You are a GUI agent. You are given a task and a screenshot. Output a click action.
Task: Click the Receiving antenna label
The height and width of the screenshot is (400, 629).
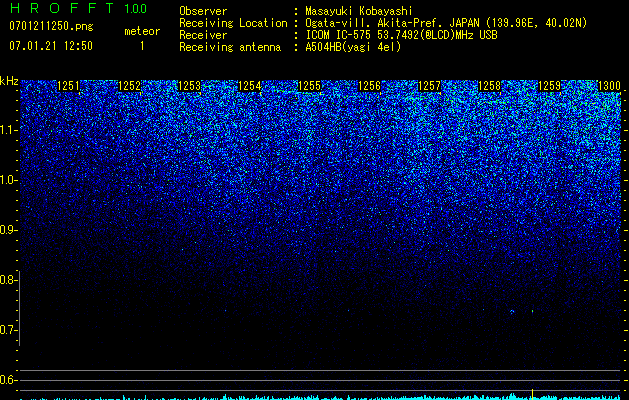[230, 47]
